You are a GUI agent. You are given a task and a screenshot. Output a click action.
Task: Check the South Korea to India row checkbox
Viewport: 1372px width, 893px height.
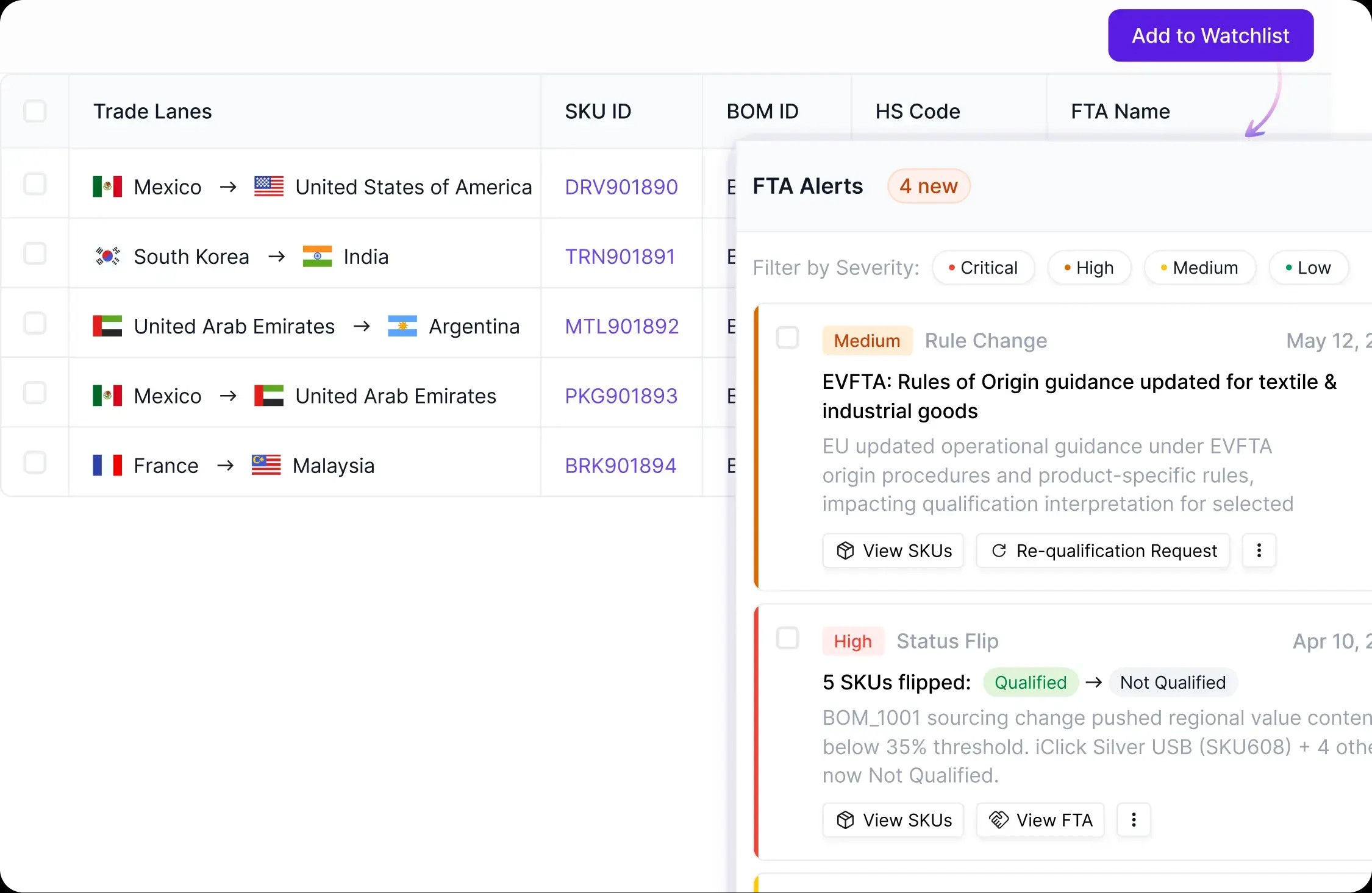click(35, 254)
